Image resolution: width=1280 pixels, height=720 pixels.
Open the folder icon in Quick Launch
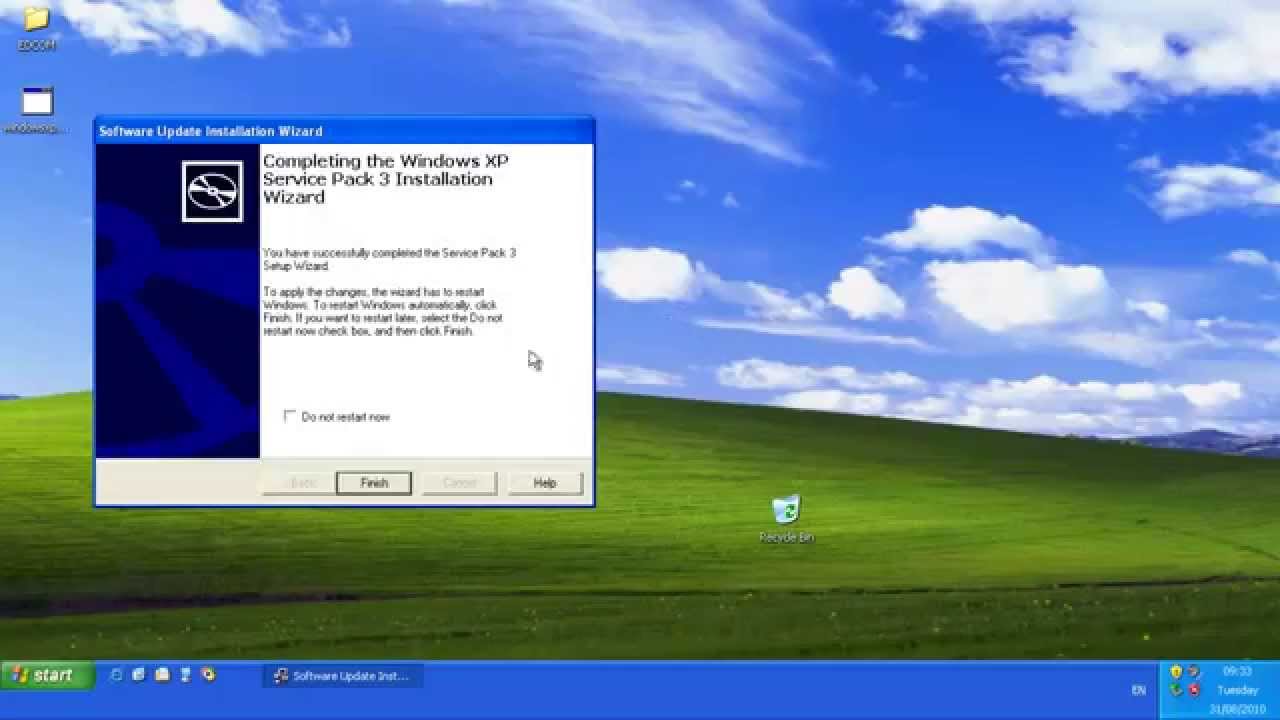pos(162,675)
